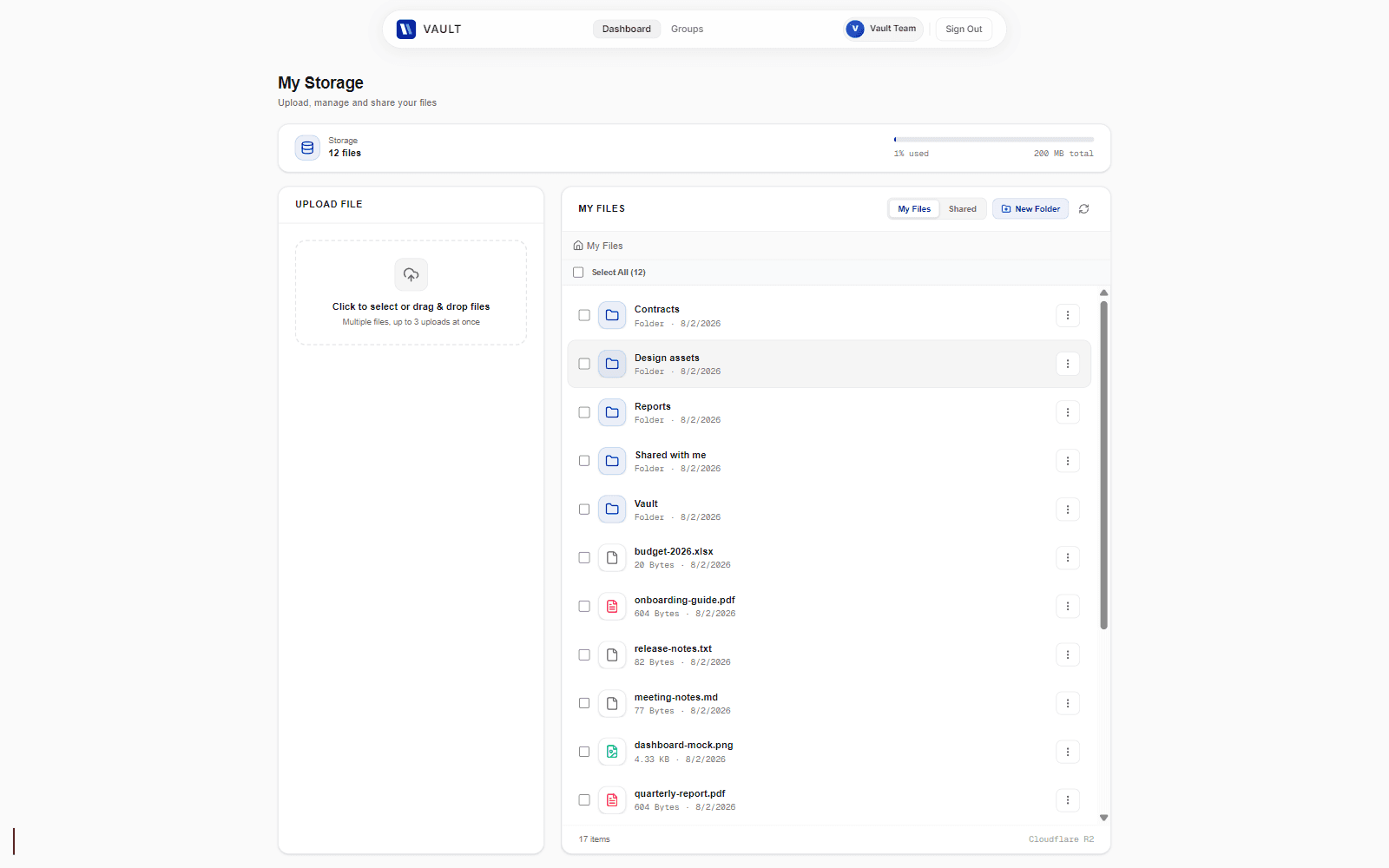Open the Reports row options menu

click(1068, 412)
